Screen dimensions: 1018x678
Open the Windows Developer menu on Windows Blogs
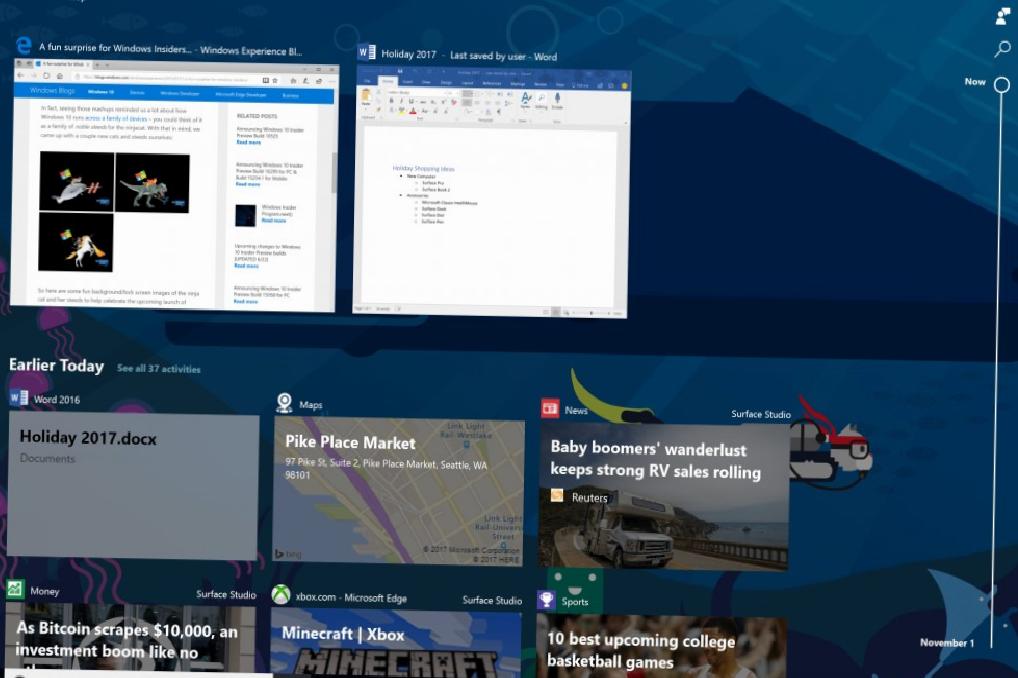coord(180,94)
